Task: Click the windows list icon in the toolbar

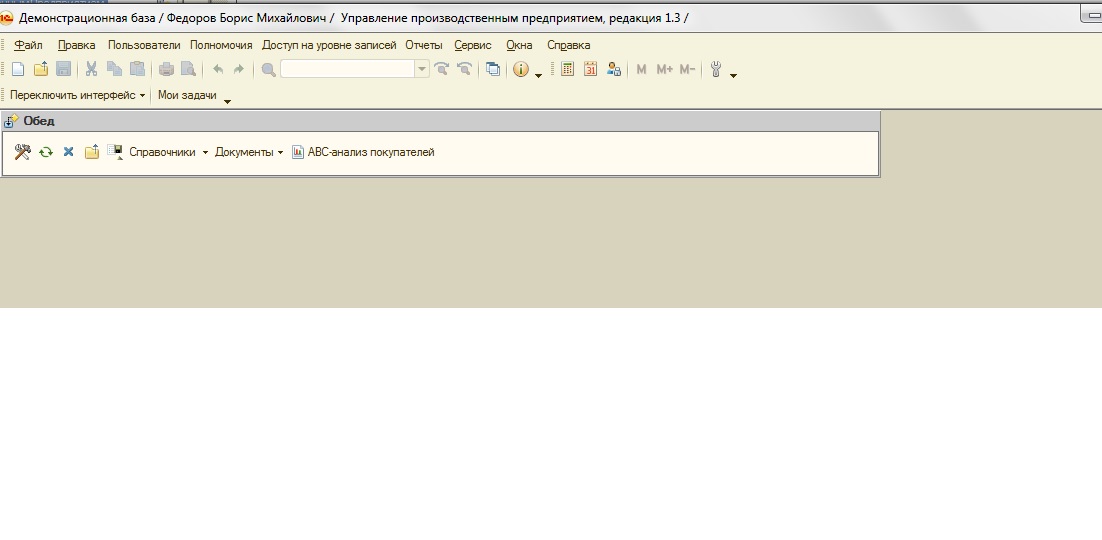Action: 493,69
